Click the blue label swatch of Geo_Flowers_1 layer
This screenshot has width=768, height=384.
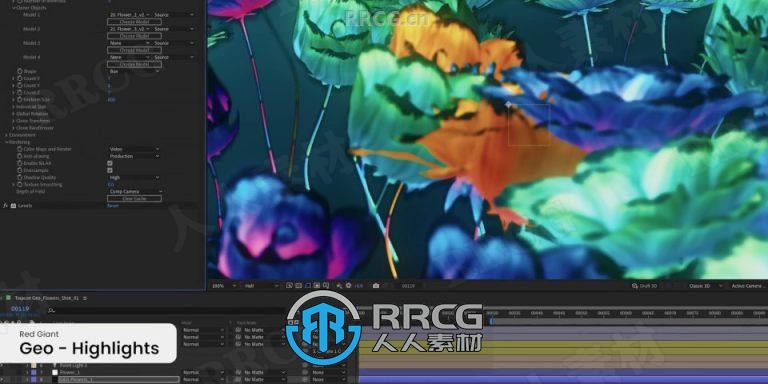(x=33, y=380)
